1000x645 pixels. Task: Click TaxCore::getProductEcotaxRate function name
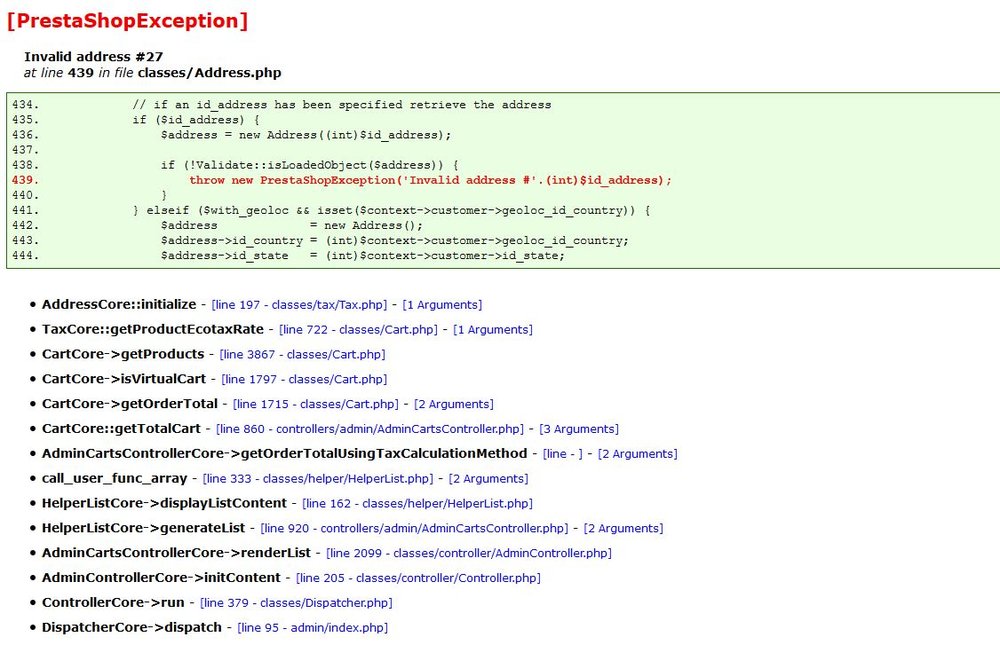pos(153,330)
